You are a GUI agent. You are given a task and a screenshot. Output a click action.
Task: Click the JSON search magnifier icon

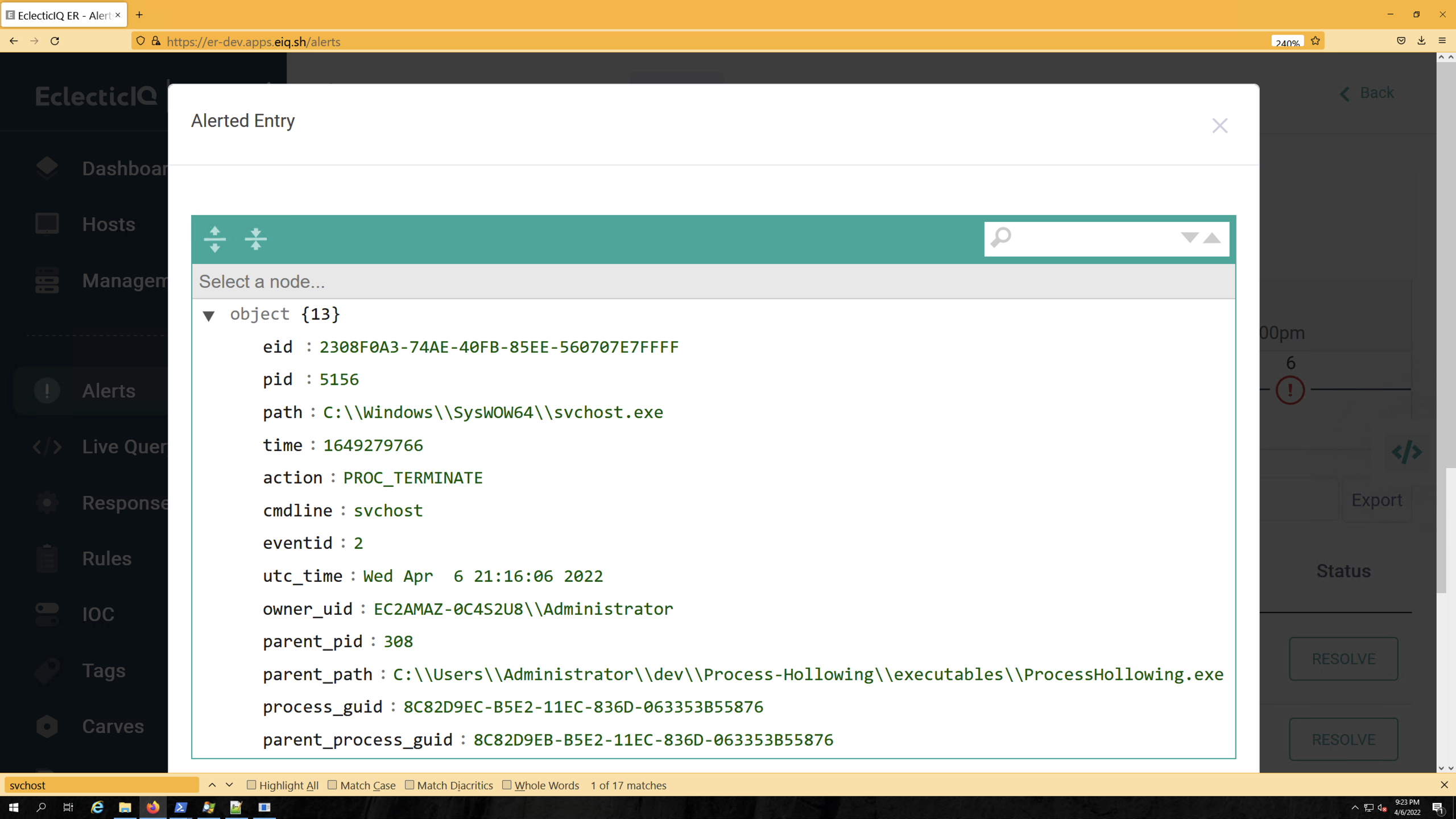(1001, 238)
